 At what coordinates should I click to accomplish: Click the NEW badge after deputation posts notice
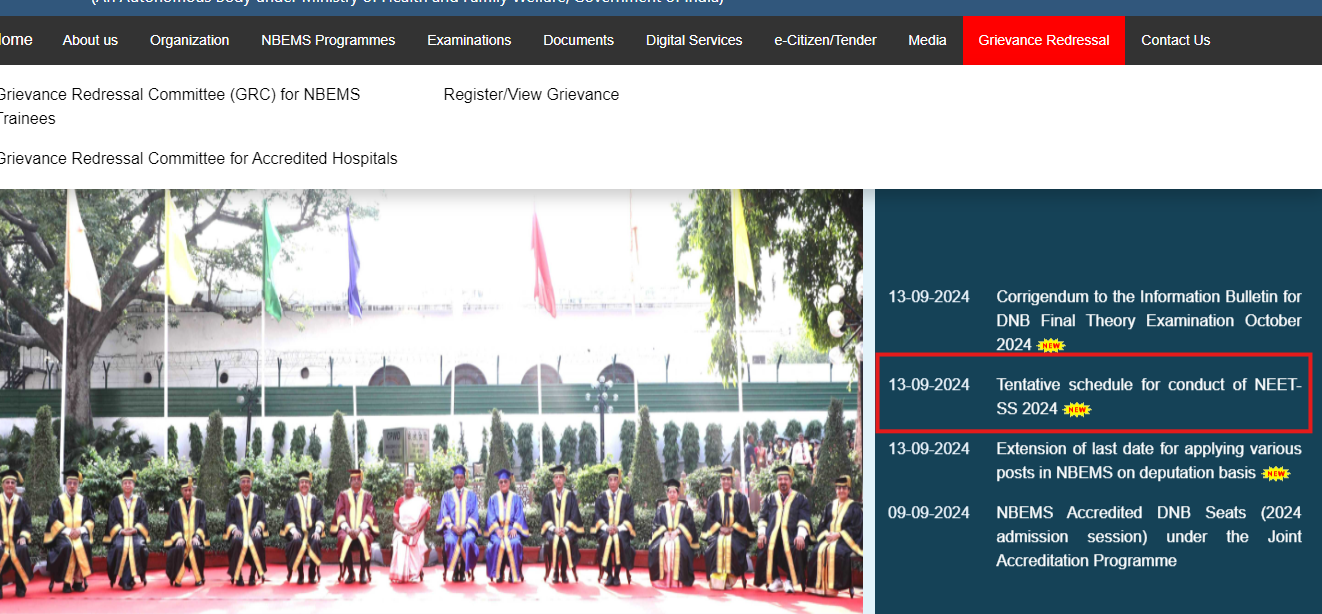pos(1276,474)
